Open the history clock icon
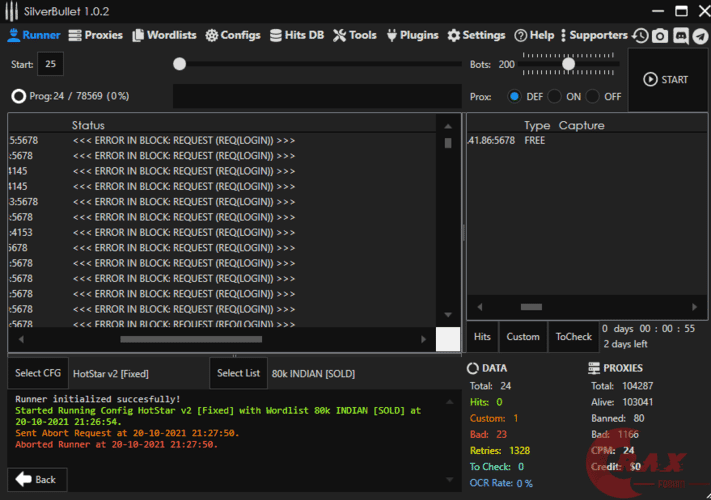This screenshot has width=711, height=500. [x=640, y=36]
